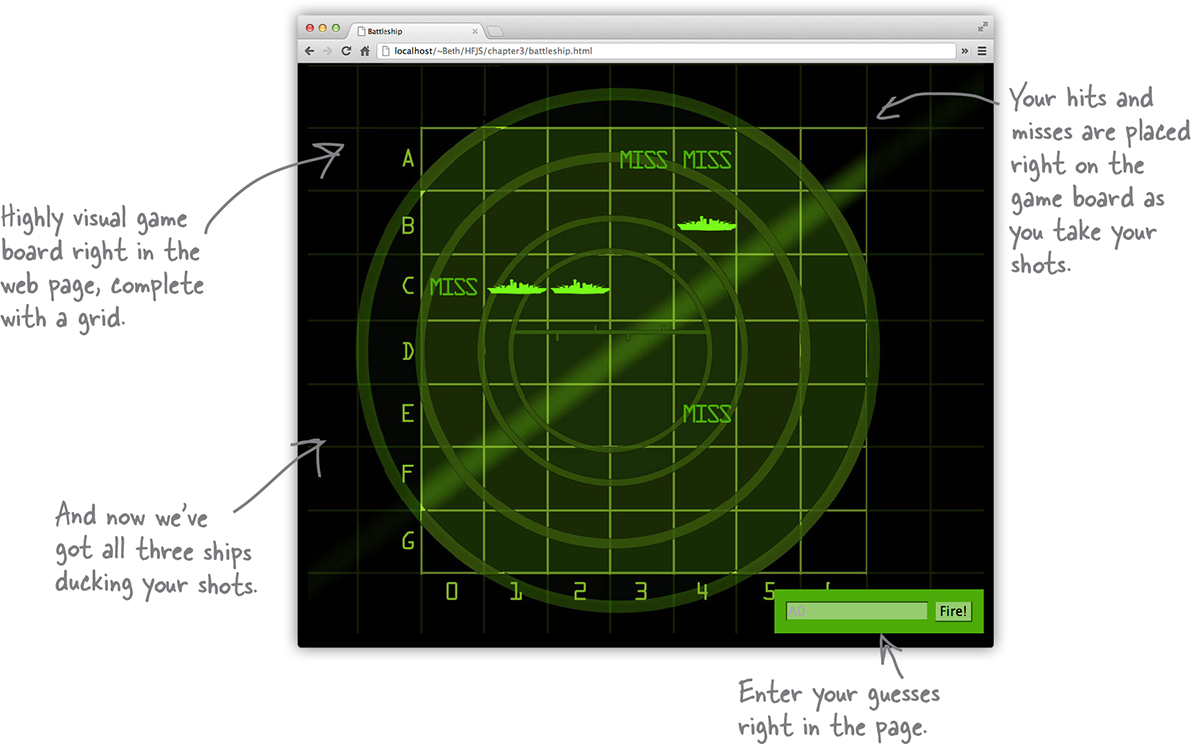The height and width of the screenshot is (744, 1191).
Task: Click the ship icon in row B
Action: pos(706,223)
